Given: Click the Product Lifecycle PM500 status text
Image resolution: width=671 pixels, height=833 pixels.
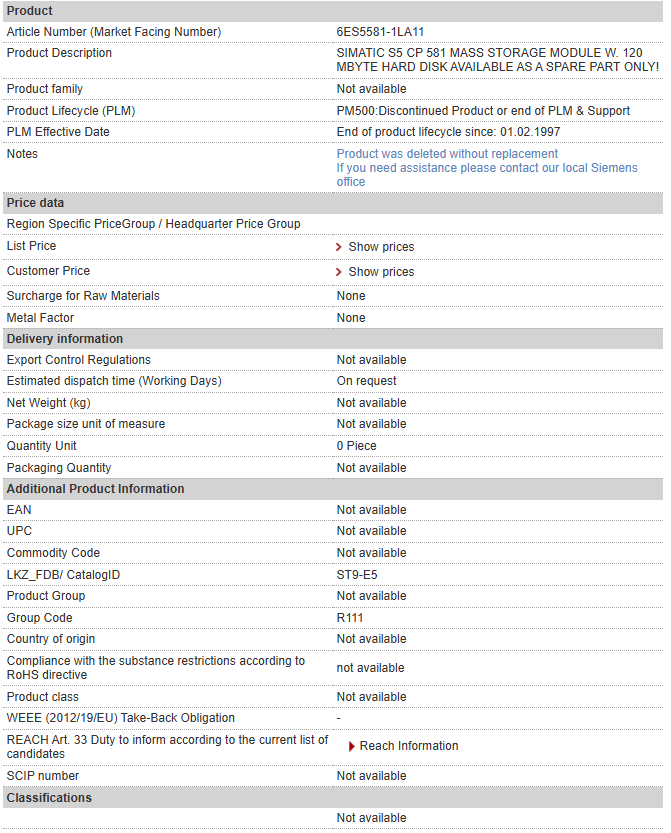Looking at the screenshot, I should 483,111.
